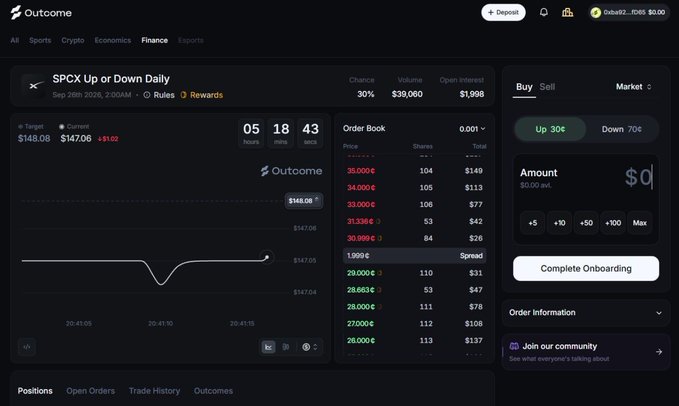Click the reward icon next to 28.663¢
Screen dimensions: 679x406
(378, 290)
